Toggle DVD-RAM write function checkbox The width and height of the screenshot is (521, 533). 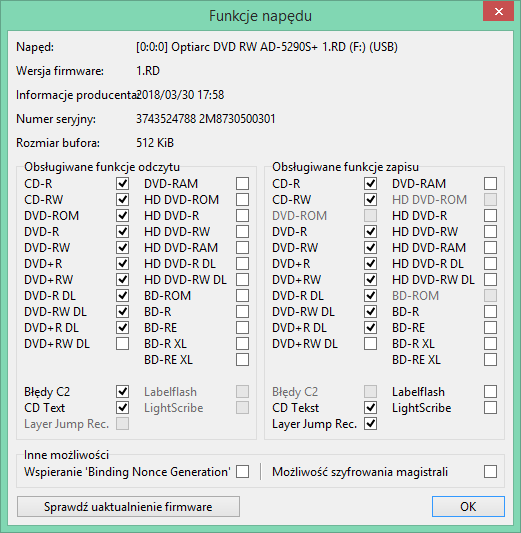[x=490, y=184]
